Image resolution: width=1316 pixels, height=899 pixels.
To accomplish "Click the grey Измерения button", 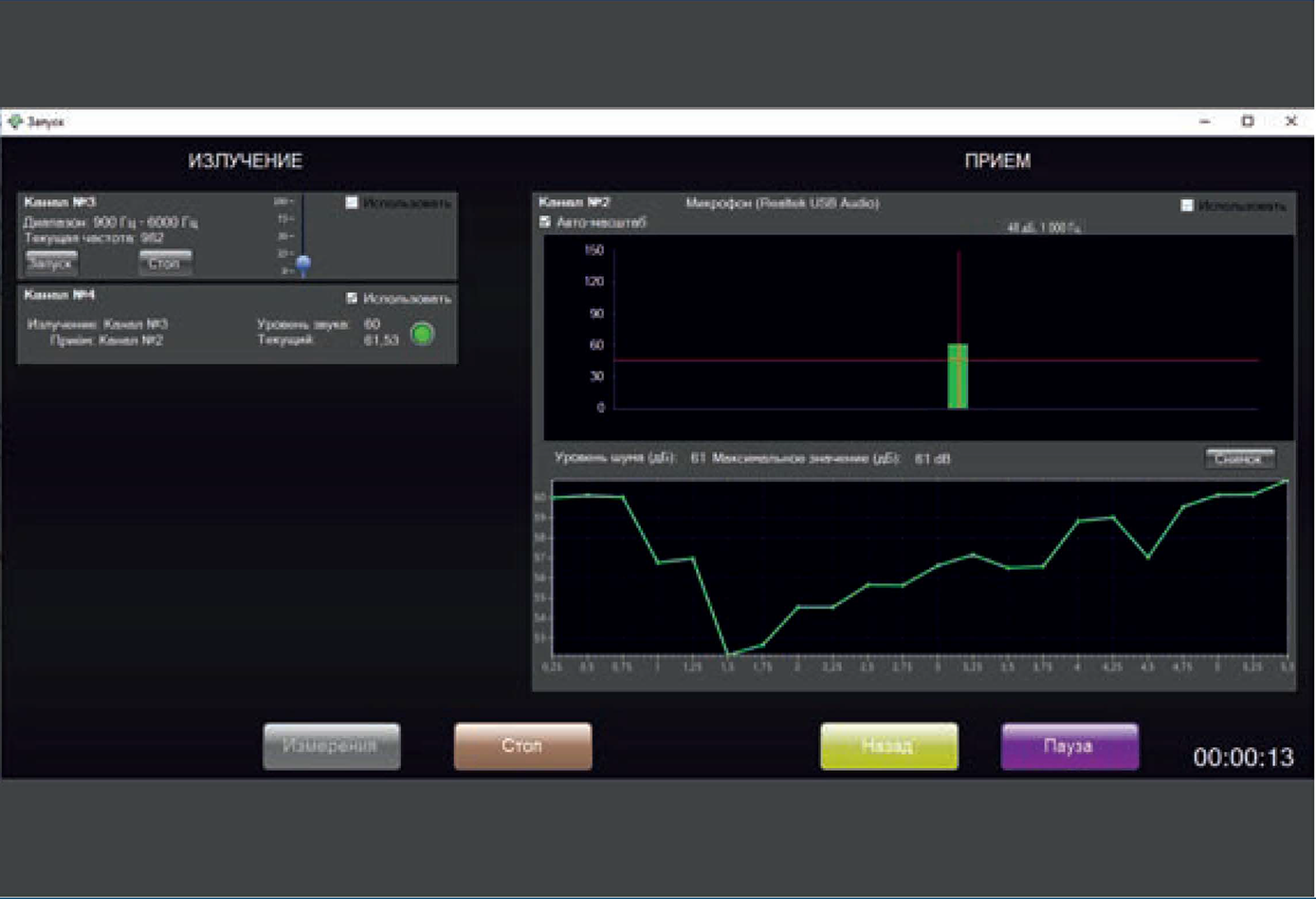I will (x=331, y=746).
